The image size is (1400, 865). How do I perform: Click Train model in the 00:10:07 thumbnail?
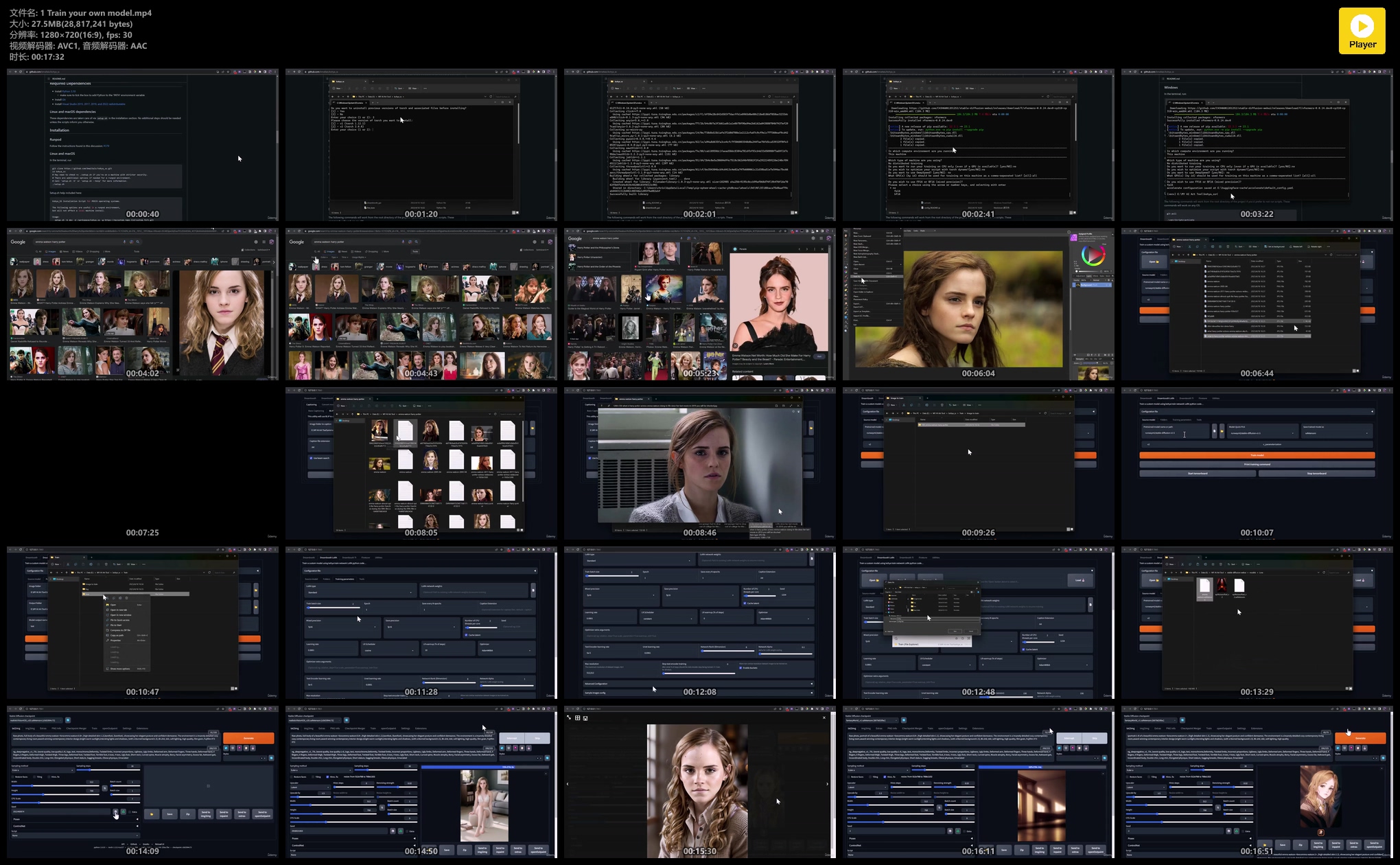coord(1257,455)
